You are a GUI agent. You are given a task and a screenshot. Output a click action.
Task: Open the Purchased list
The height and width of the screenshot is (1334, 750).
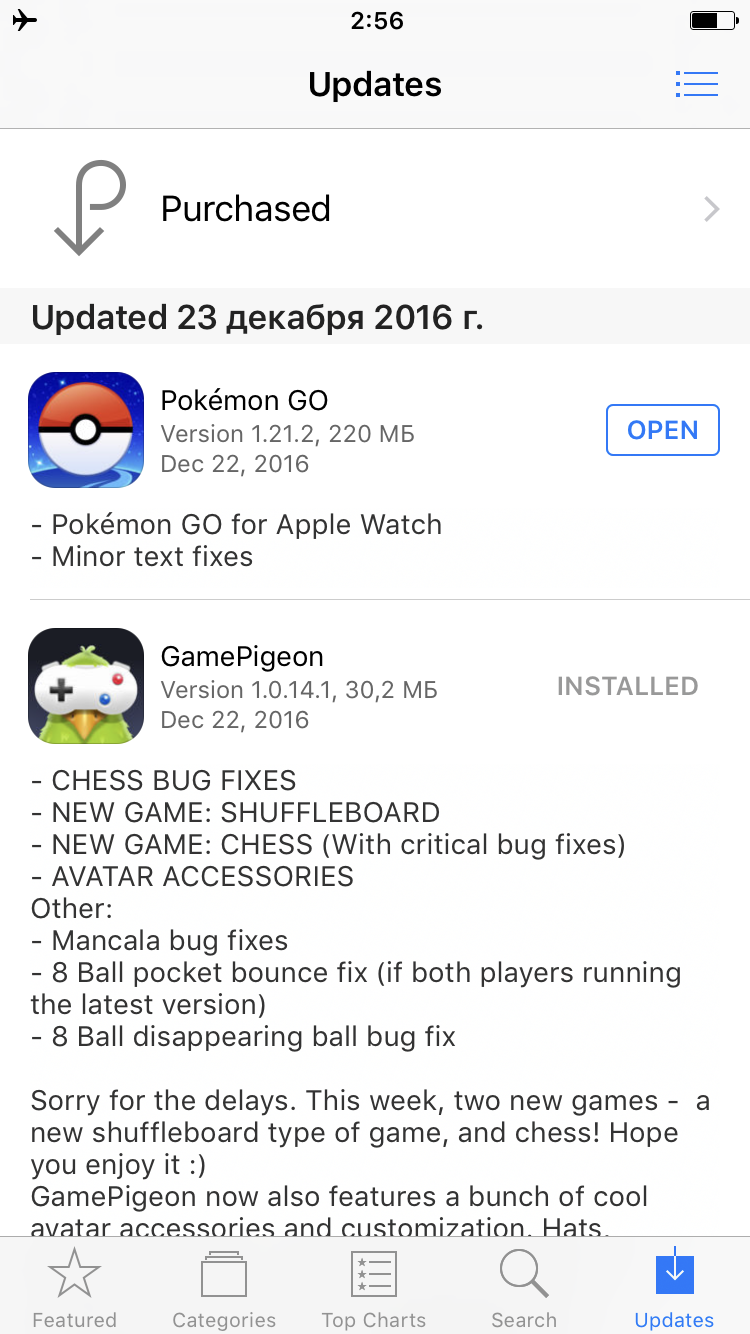pos(375,209)
